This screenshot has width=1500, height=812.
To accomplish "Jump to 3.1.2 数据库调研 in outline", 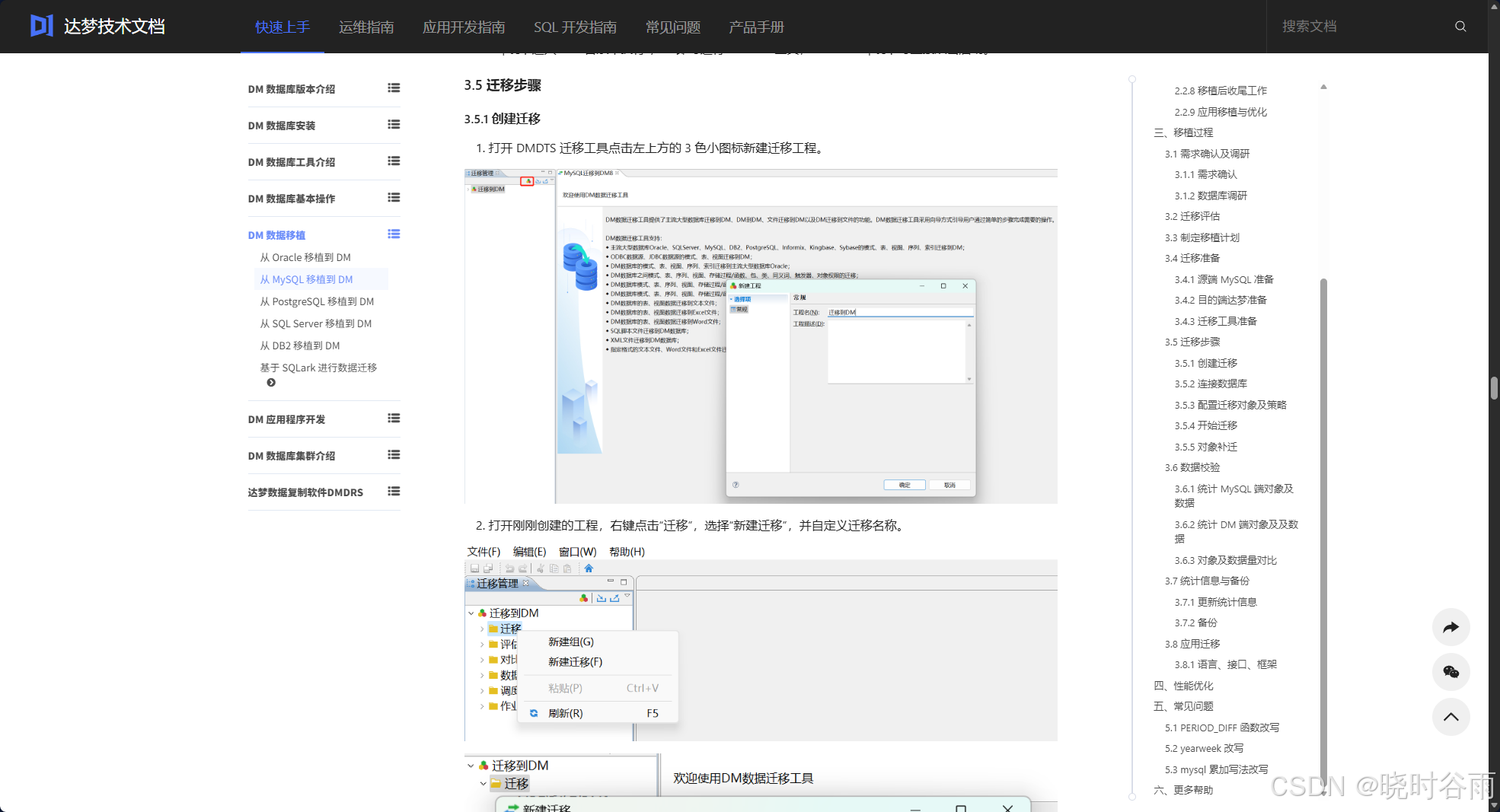I will 1211,196.
